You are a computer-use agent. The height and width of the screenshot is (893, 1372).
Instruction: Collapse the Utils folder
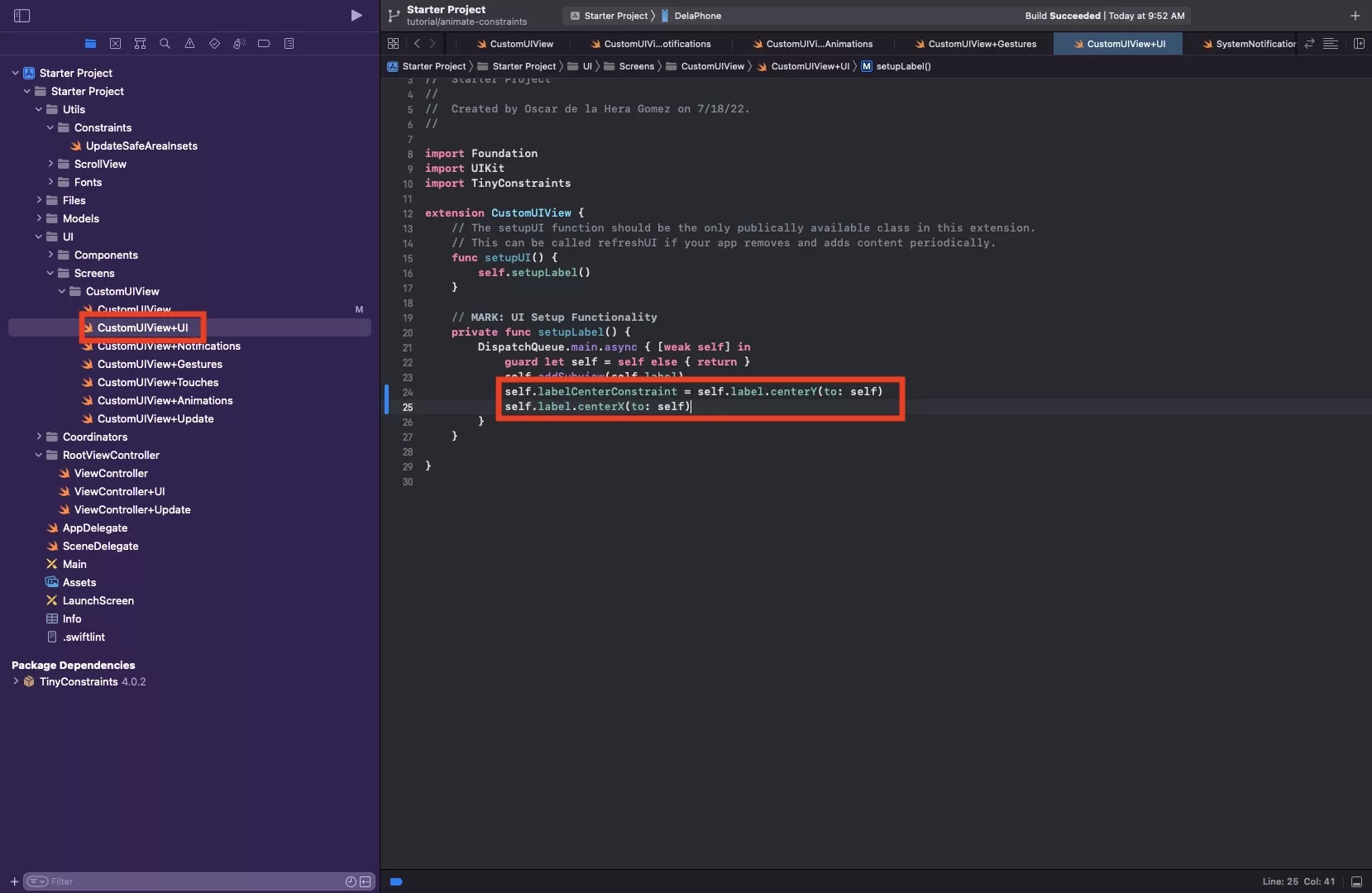click(x=38, y=109)
